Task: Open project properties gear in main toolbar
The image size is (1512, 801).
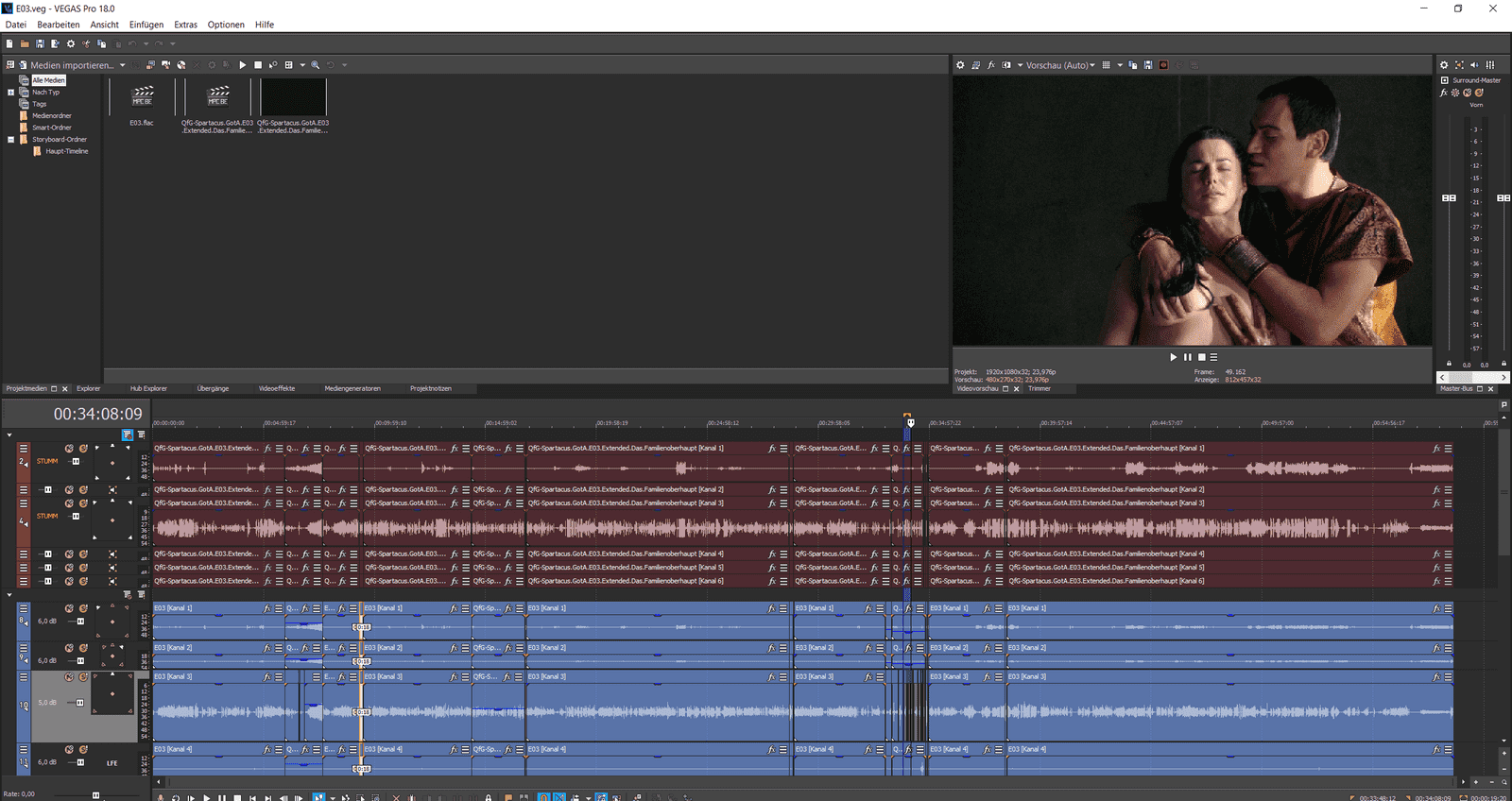Action: (x=71, y=43)
